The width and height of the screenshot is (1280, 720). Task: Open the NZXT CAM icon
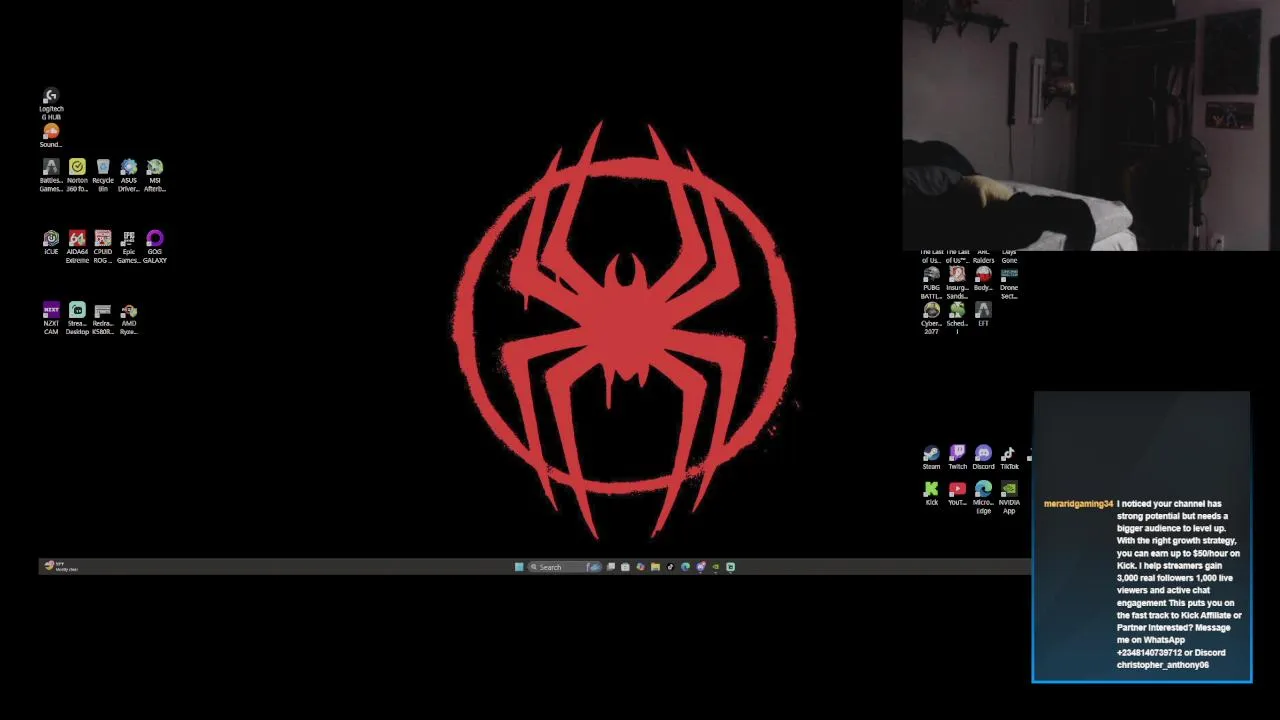[x=51, y=319]
